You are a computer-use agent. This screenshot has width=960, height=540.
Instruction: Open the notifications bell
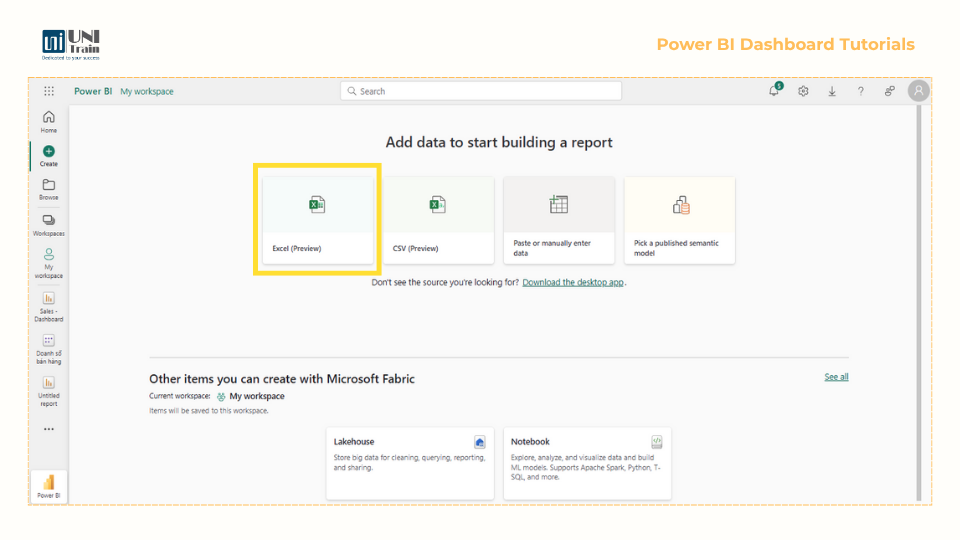pyautogui.click(x=774, y=91)
